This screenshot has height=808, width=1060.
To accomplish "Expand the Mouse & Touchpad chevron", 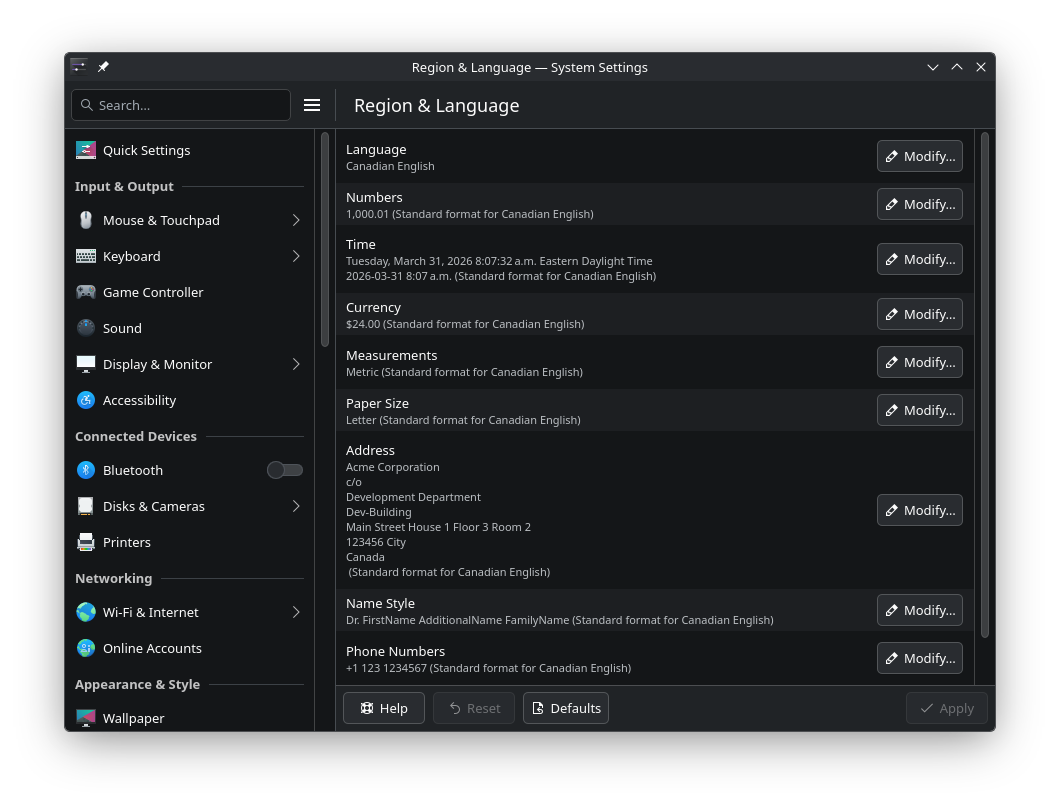I will (x=296, y=220).
